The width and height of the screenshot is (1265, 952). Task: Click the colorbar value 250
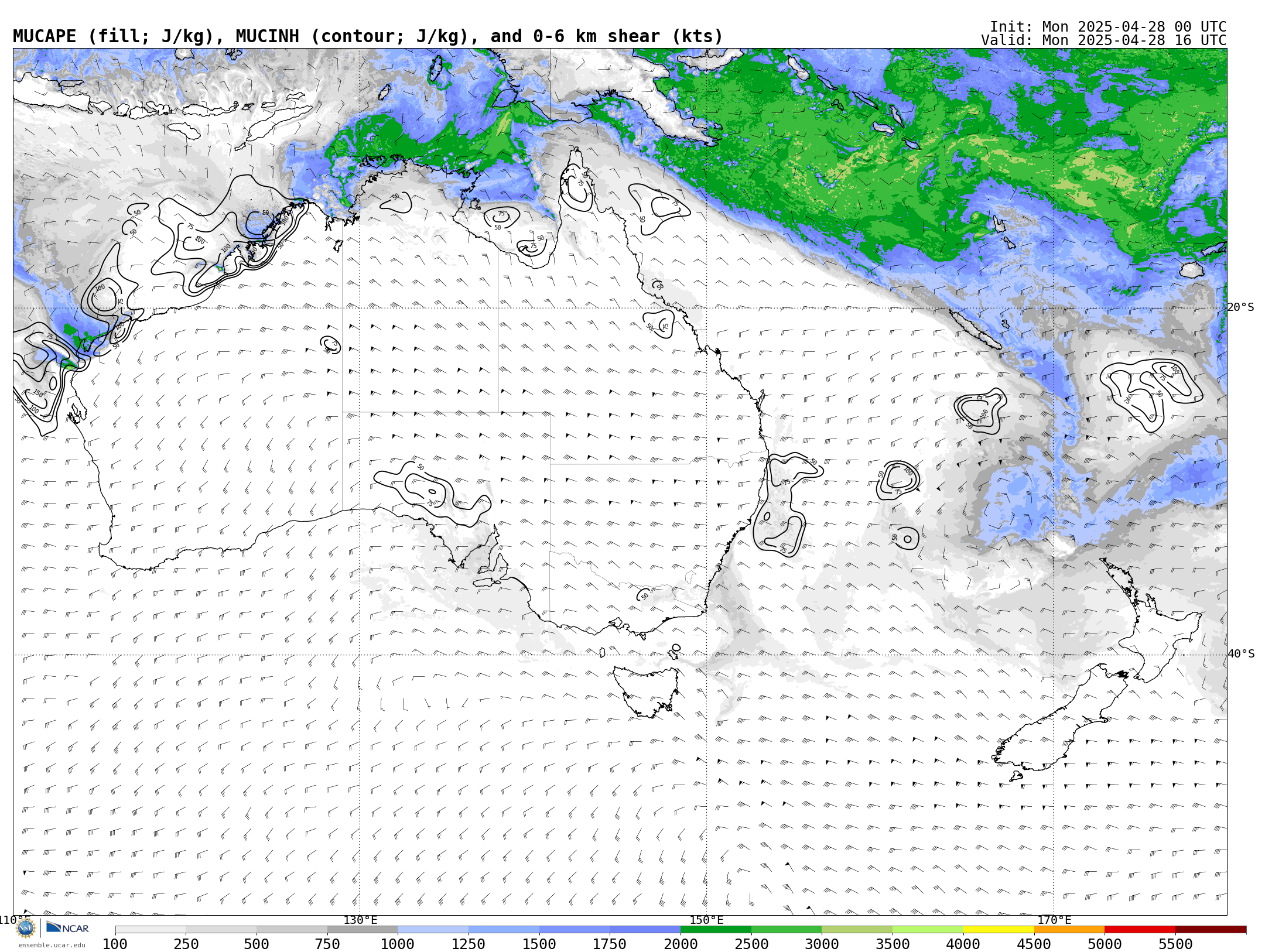pyautogui.click(x=186, y=944)
